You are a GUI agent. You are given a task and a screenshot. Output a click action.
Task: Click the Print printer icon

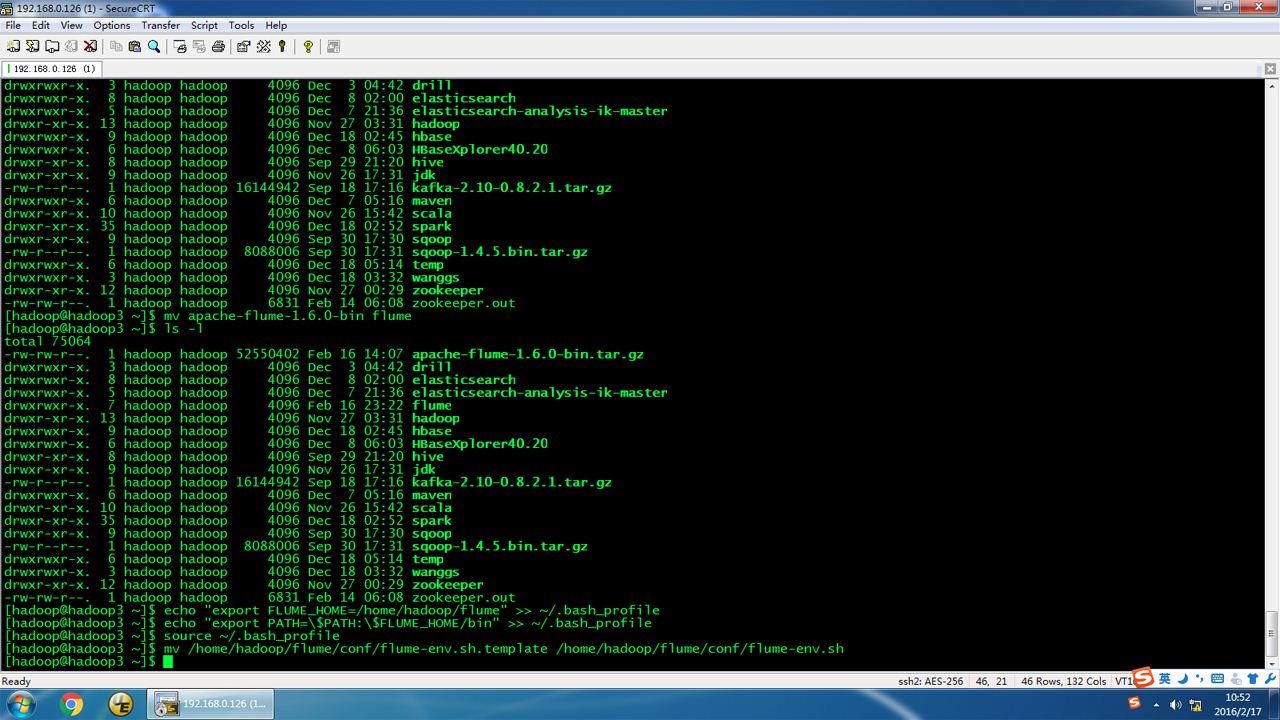[218, 46]
